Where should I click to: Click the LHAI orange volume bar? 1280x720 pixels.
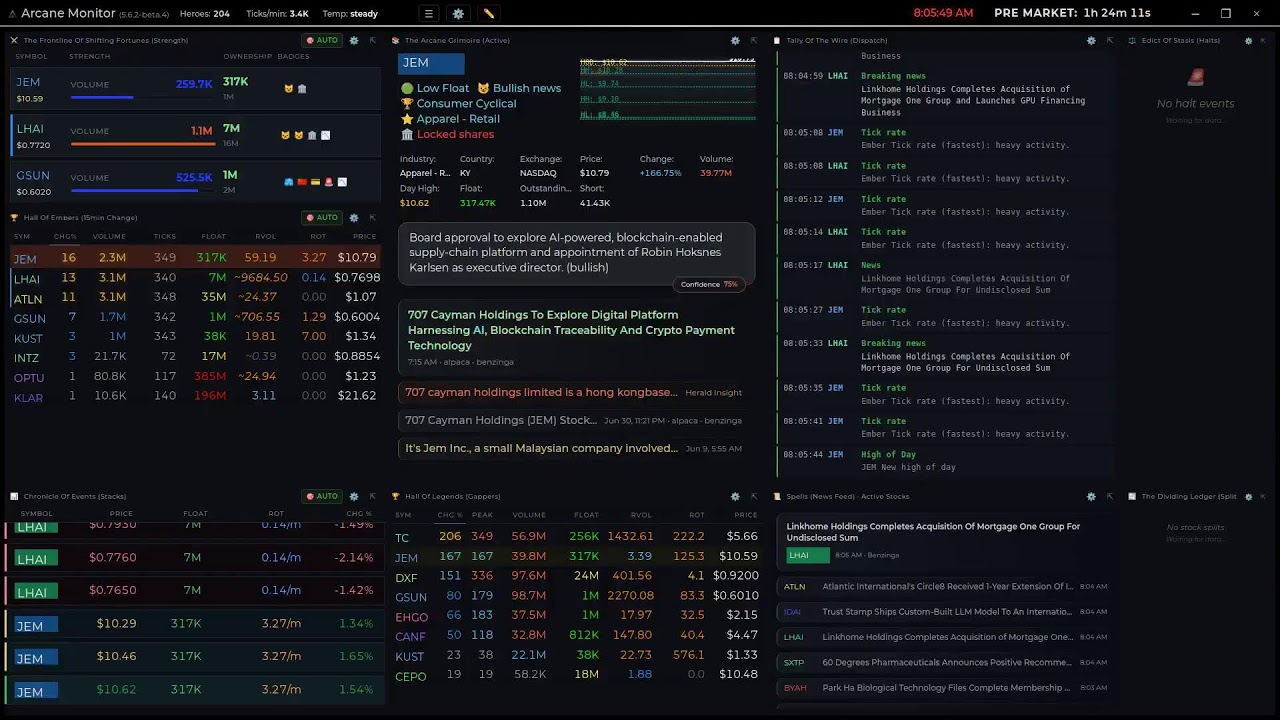click(141, 144)
